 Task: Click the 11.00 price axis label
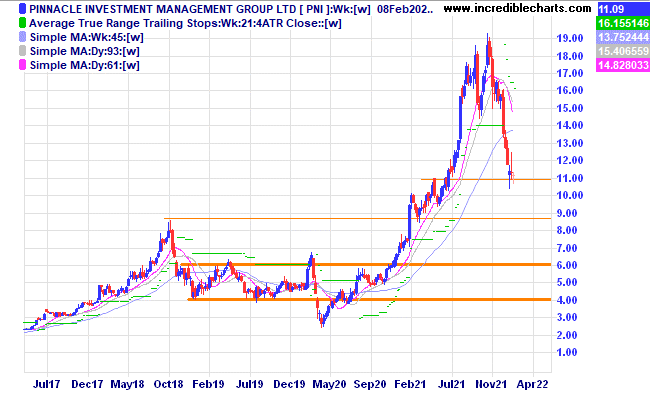pyautogui.click(x=570, y=178)
